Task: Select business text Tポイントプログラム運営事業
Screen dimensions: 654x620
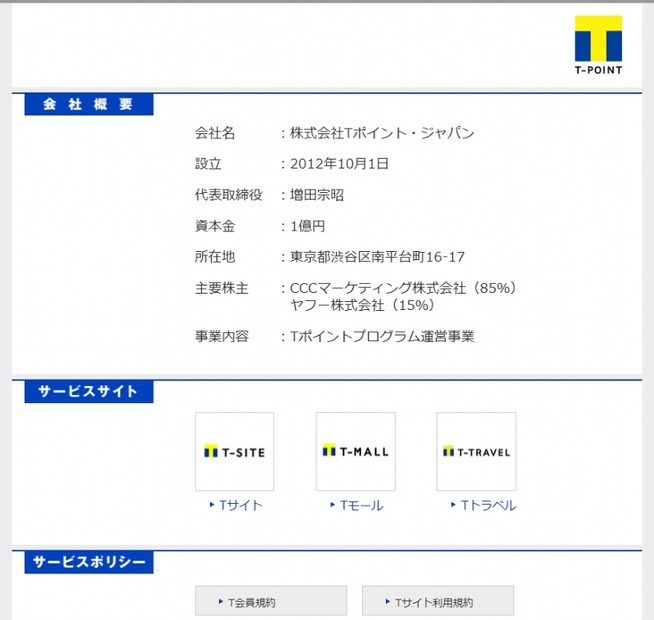Action: coord(382,336)
